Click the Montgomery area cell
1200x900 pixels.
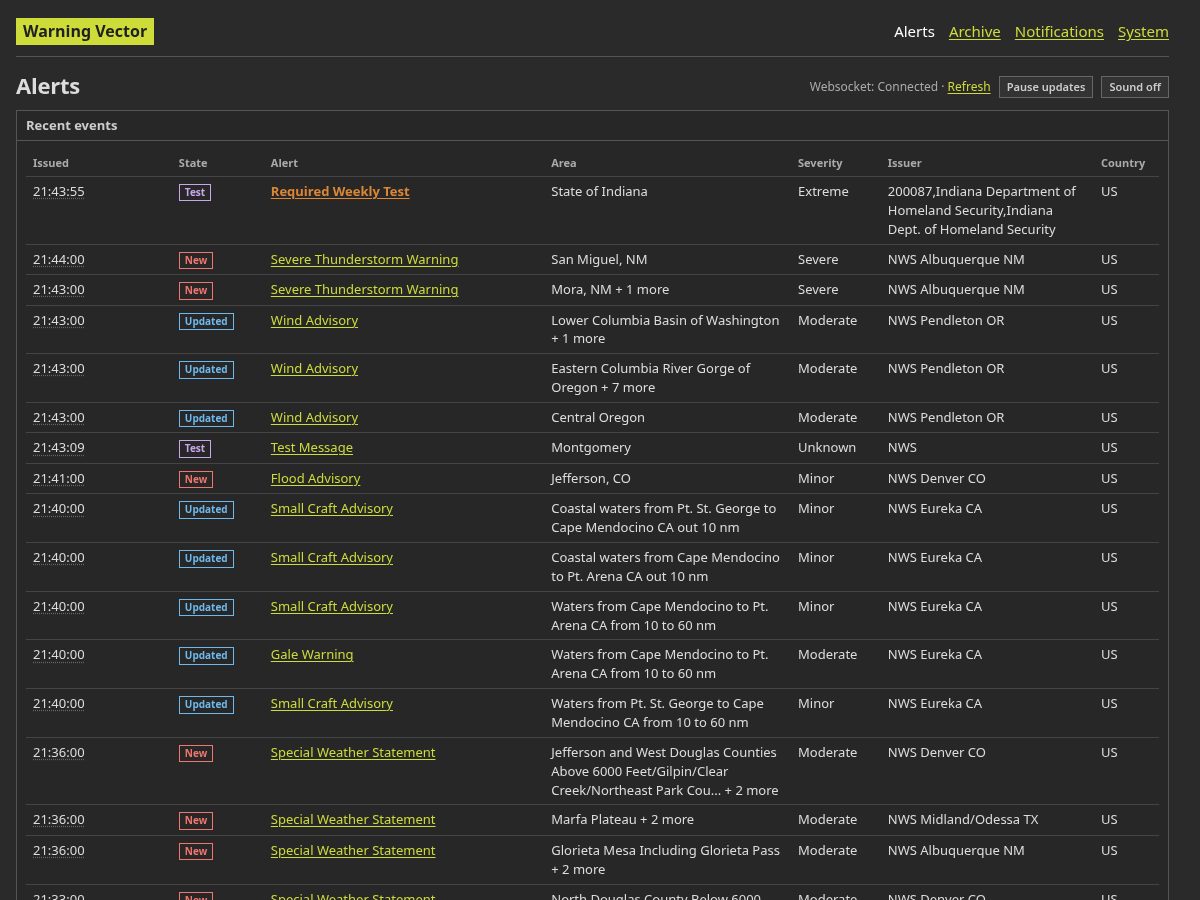[591, 448]
